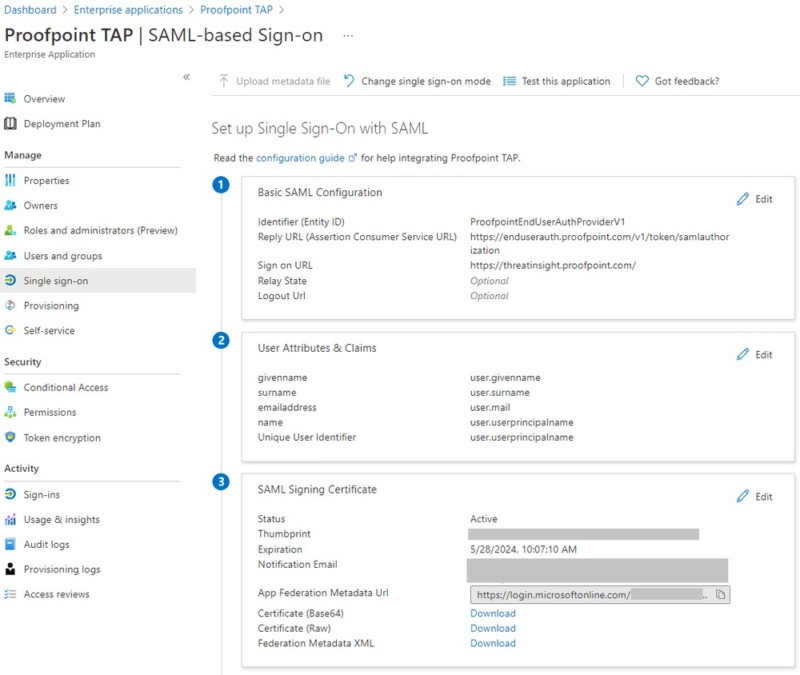This screenshot has width=800, height=675.
Task: Open Token encryption settings
Action: click(65, 437)
